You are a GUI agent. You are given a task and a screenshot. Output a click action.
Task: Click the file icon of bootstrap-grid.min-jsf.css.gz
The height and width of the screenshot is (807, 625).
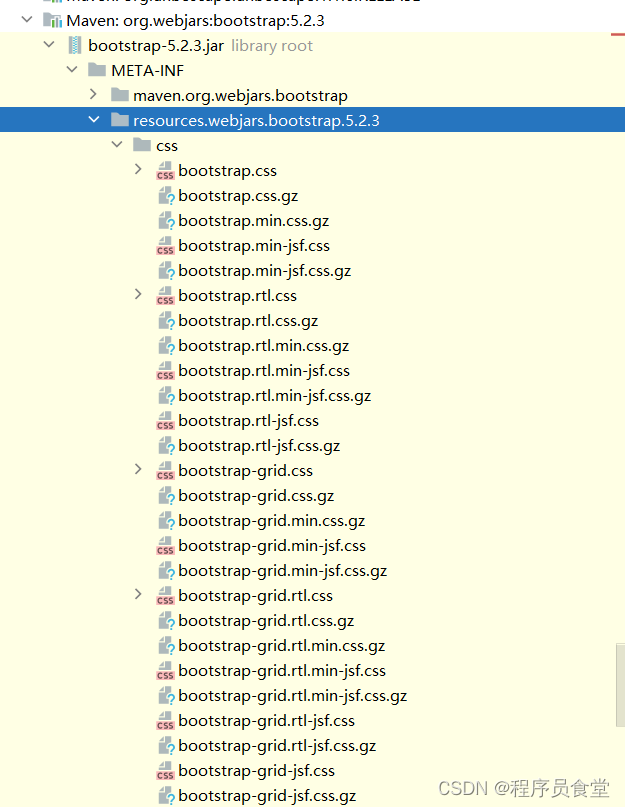click(166, 571)
